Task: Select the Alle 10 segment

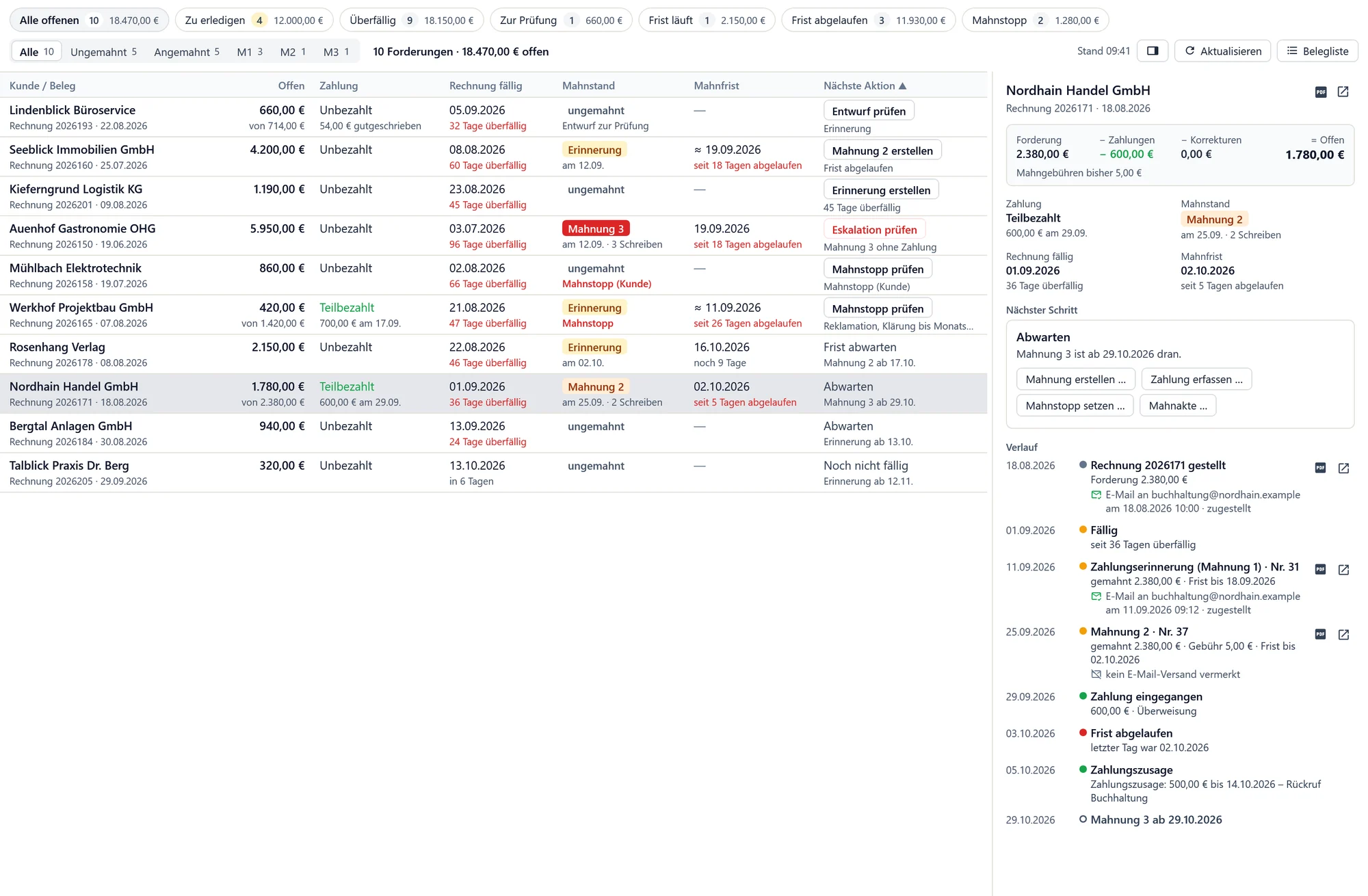Action: coord(37,52)
